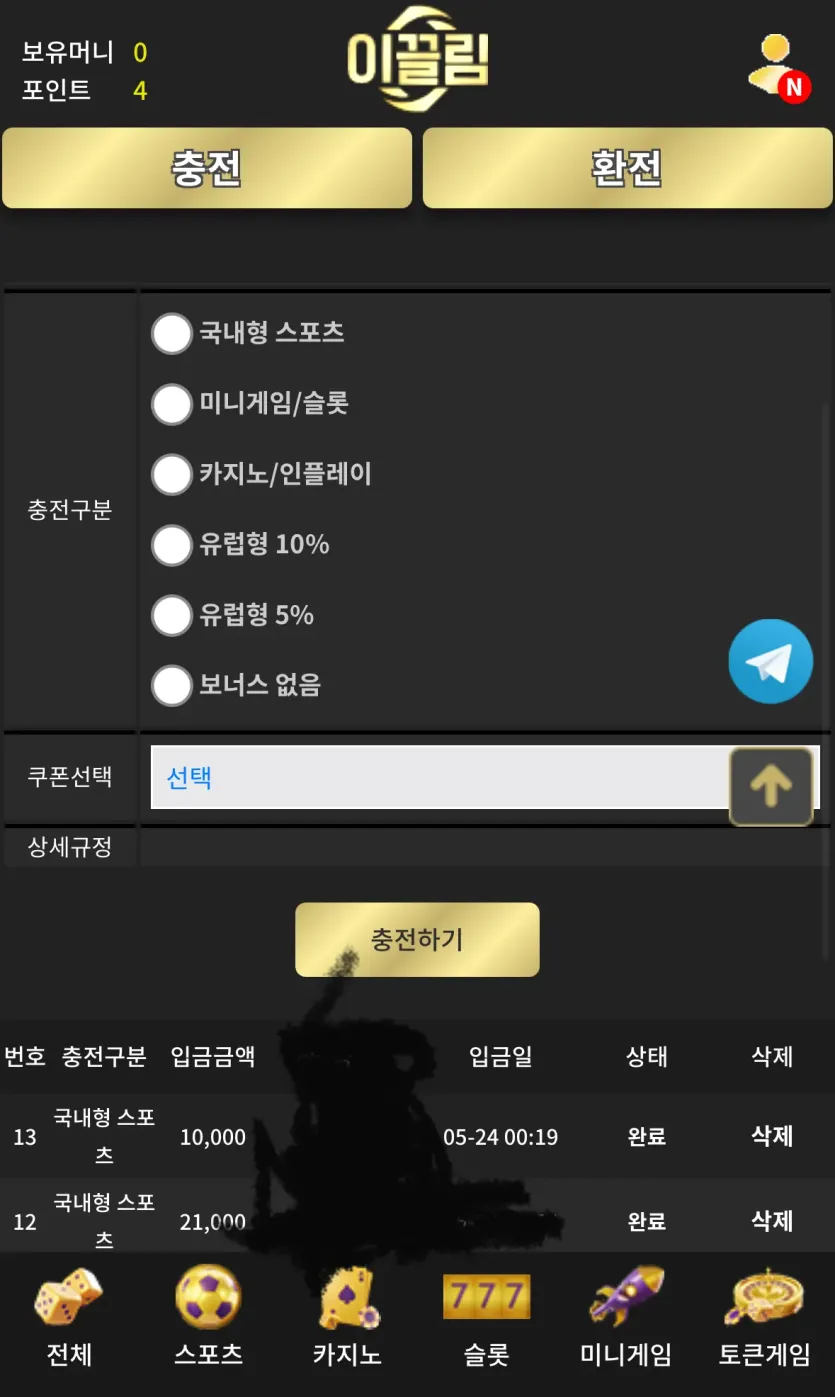This screenshot has width=835, height=1397.
Task: Click the scroll-to-top arrow icon
Action: tap(771, 787)
